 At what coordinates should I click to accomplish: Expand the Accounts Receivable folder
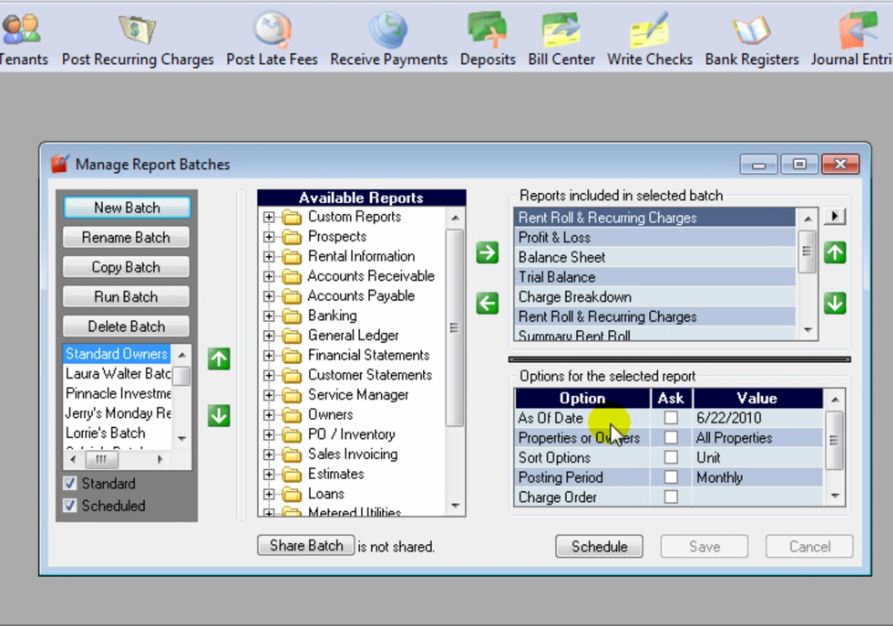(x=269, y=276)
